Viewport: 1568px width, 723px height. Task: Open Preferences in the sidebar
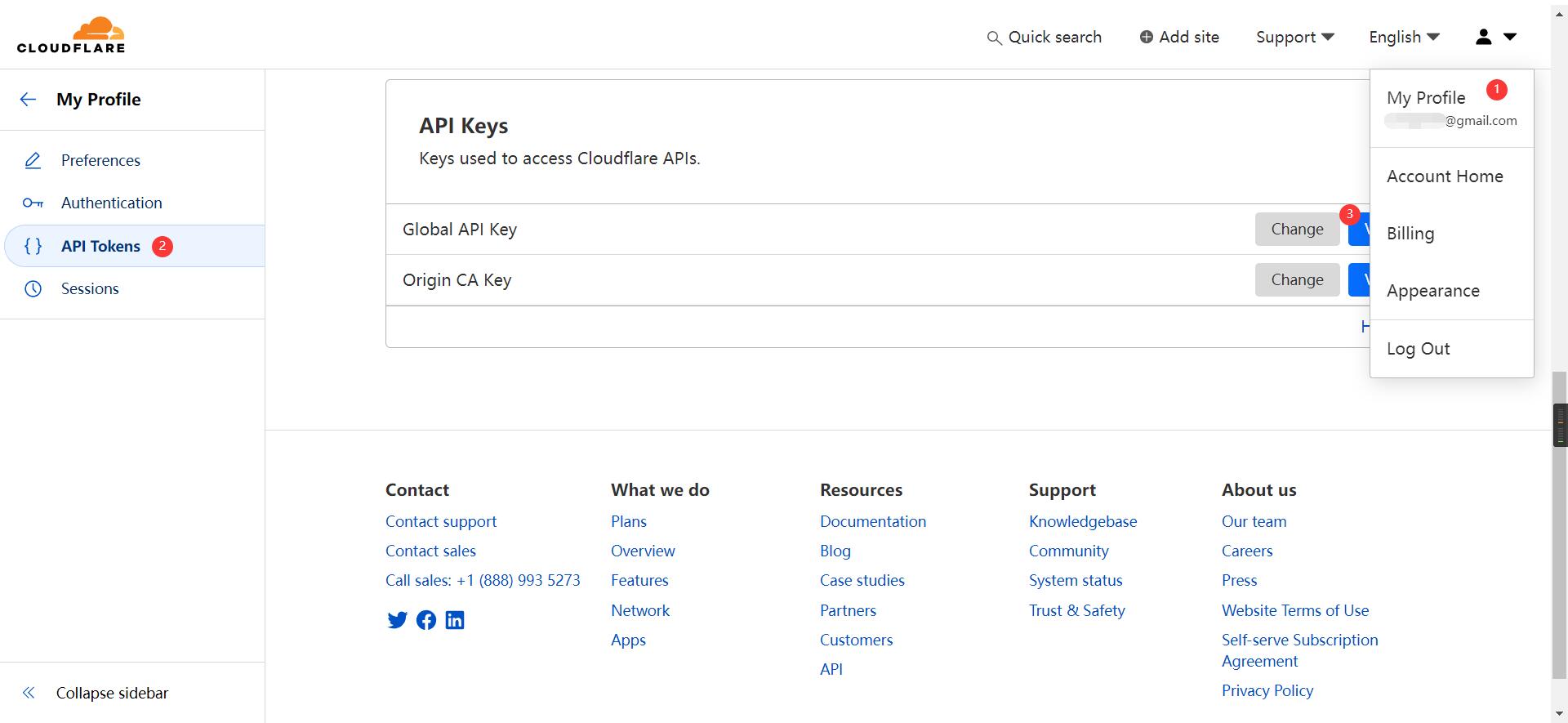(x=100, y=160)
